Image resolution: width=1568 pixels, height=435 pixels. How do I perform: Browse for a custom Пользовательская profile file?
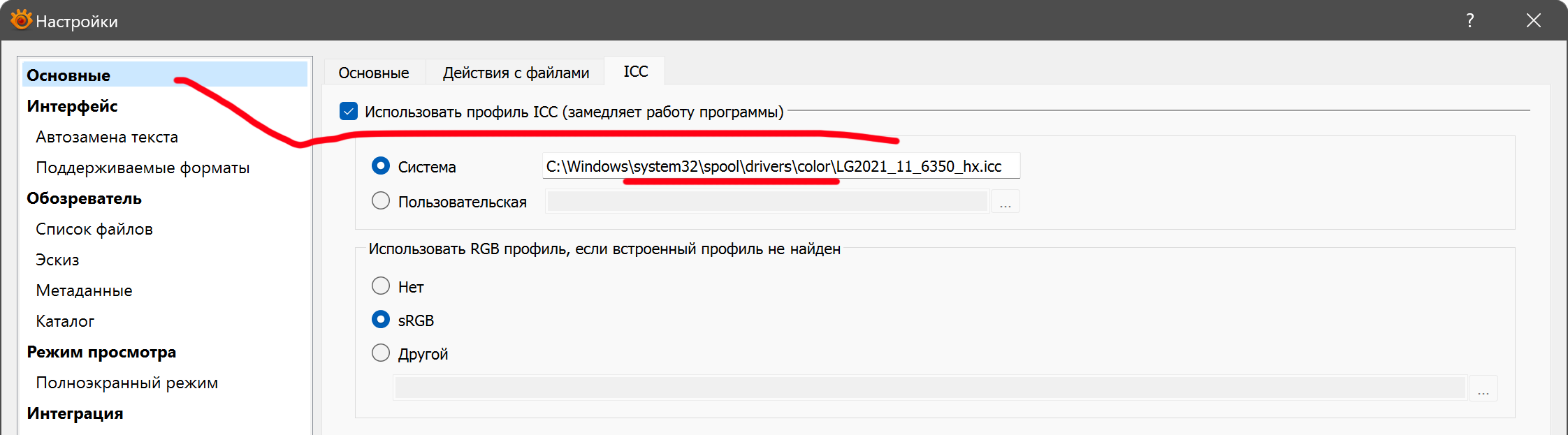pos(1005,202)
